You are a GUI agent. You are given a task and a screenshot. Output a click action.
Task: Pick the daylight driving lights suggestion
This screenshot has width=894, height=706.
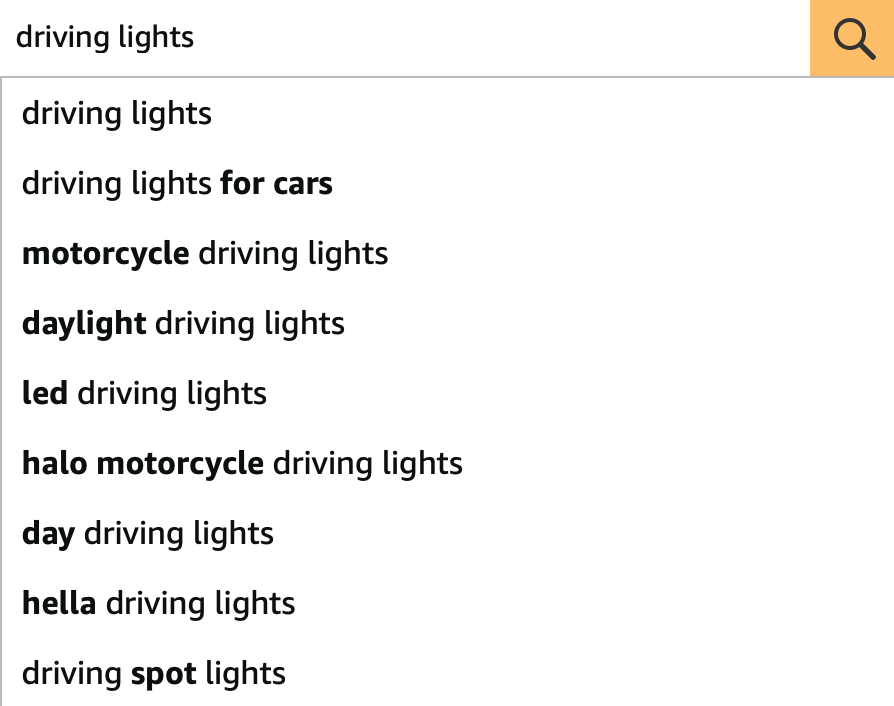pyautogui.click(x=448, y=323)
